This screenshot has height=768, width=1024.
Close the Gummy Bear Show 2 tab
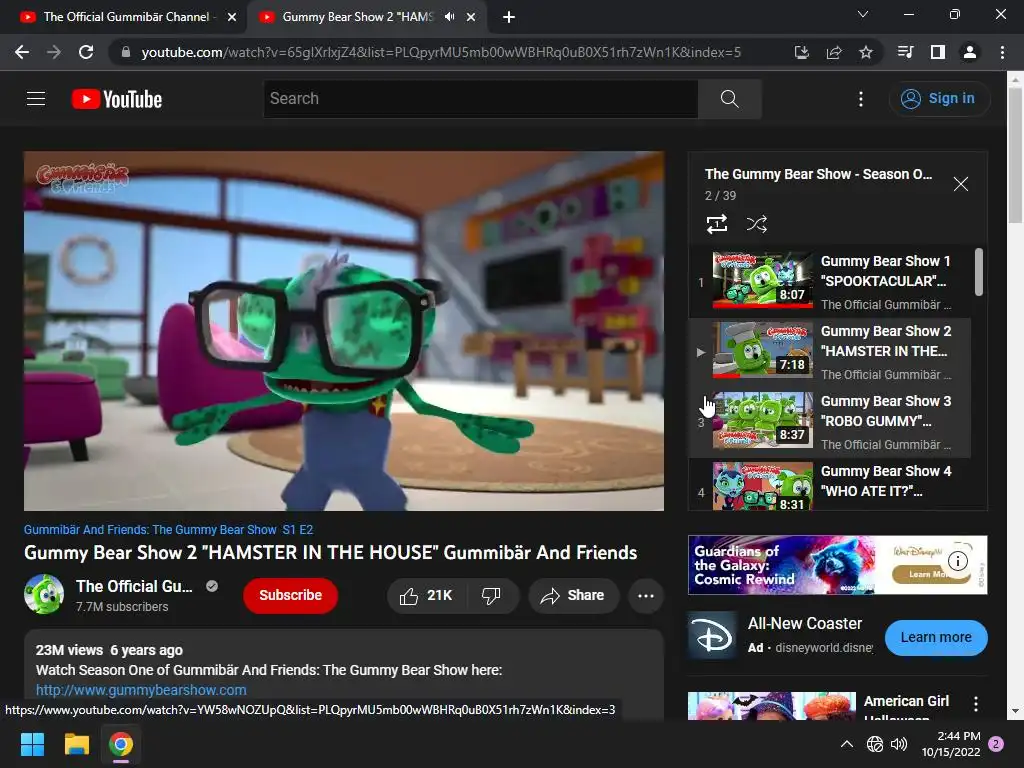(x=471, y=17)
